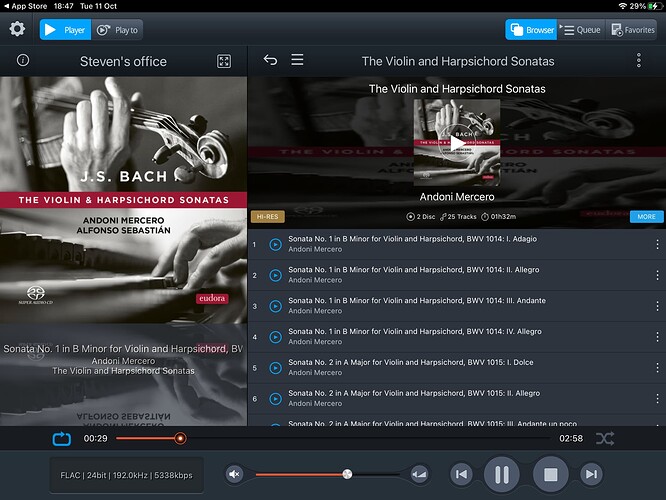
Task: Click the Wi-Fi status icon
Action: click(622, 6)
